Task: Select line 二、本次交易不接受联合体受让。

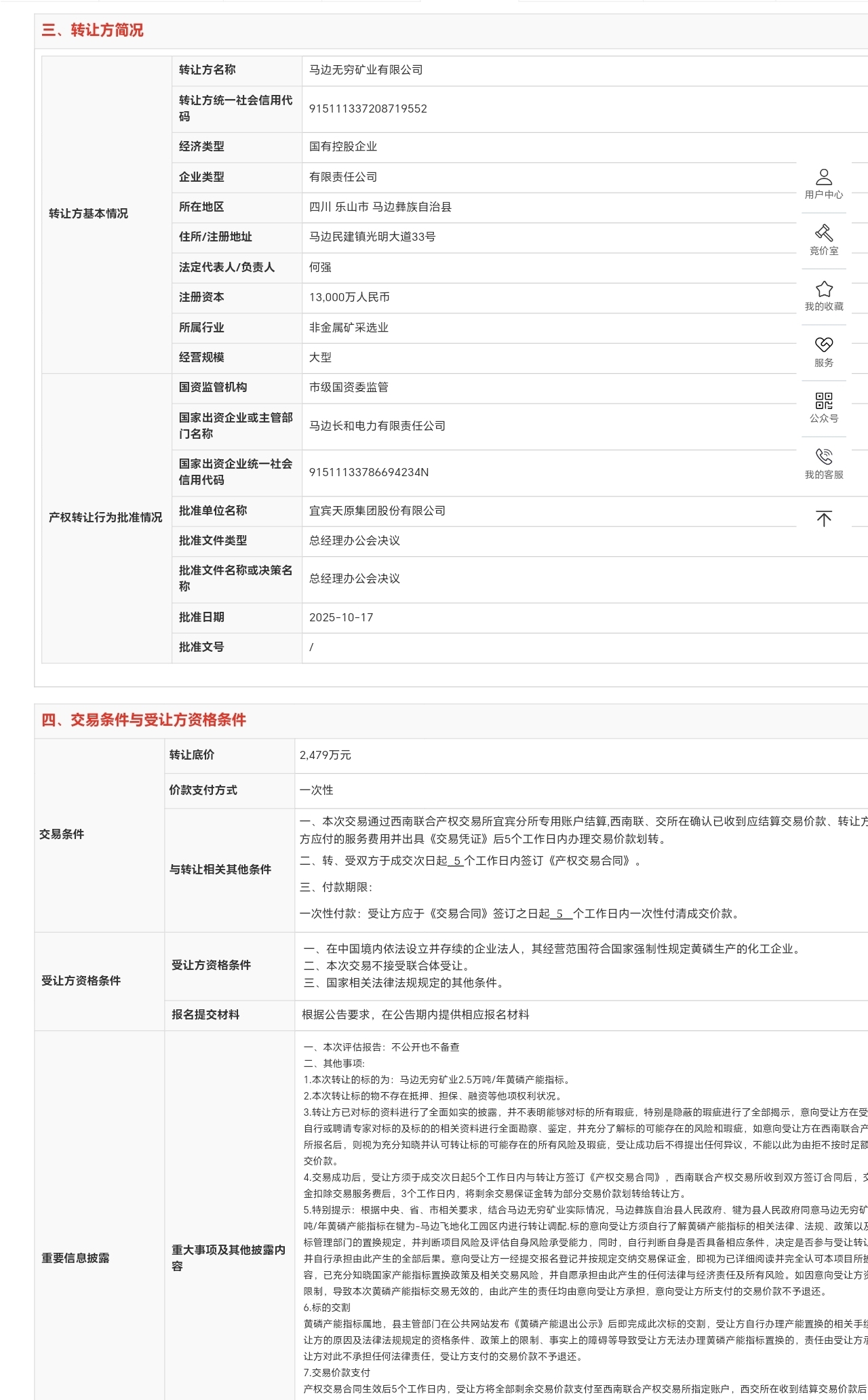Action: click(387, 966)
